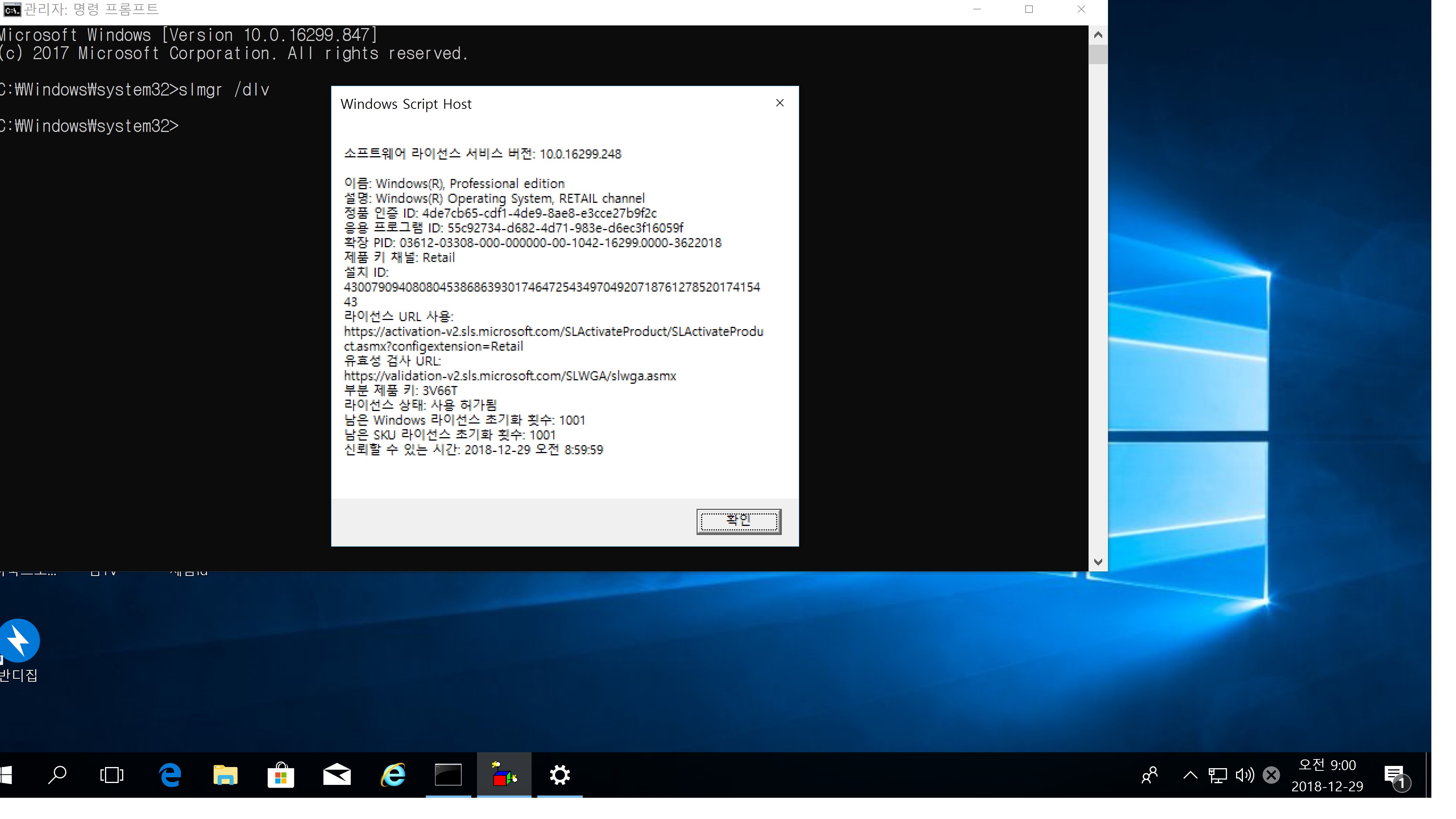Click the 확장 PID line in dialog
Screen dimensions: 1456x819
click(532, 243)
